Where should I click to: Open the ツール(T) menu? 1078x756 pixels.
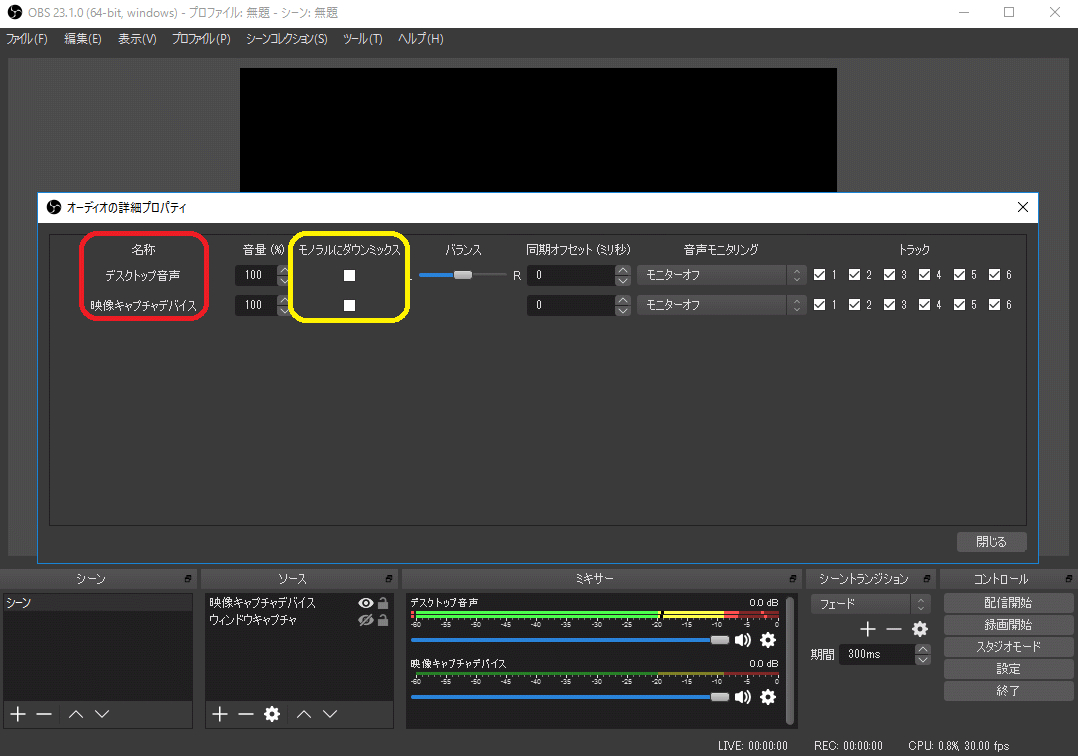pos(362,39)
